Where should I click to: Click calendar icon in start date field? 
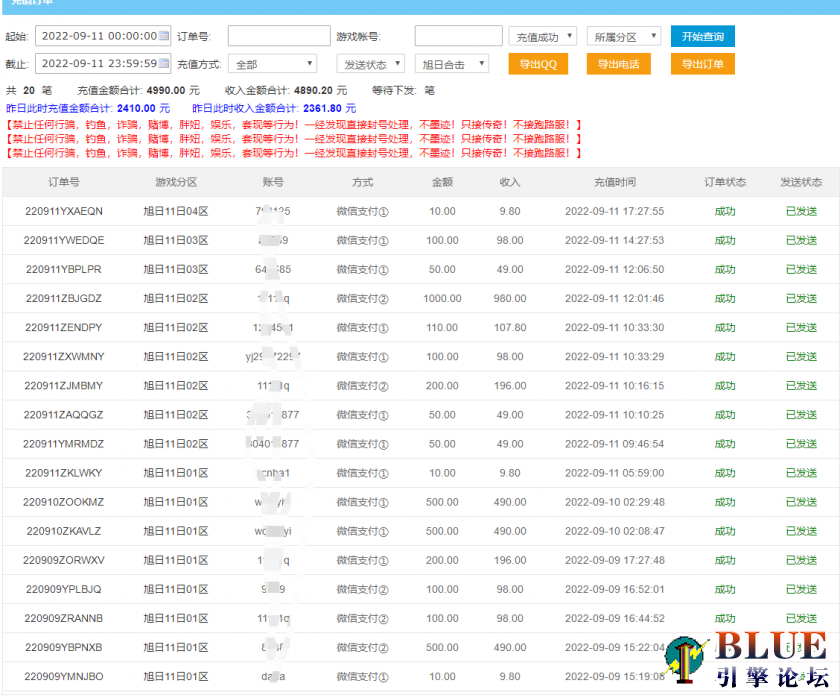[164, 37]
